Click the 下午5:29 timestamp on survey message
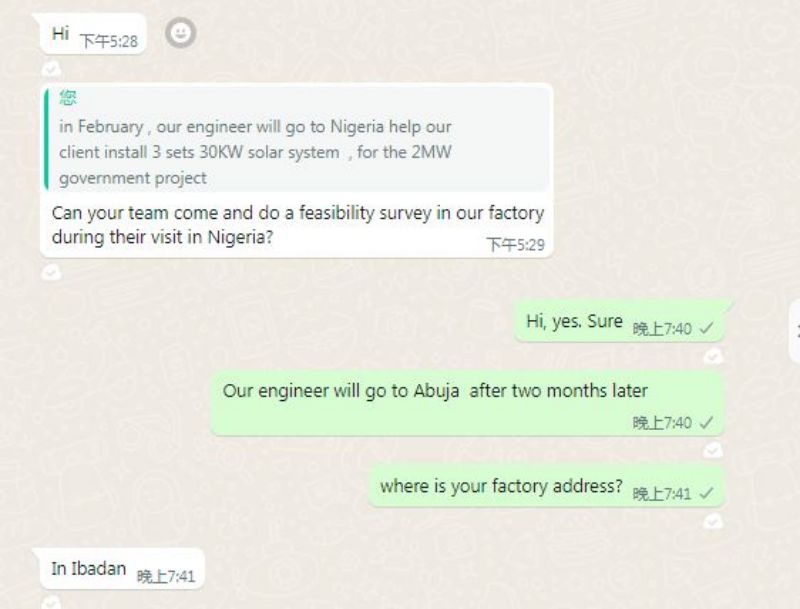800x609 pixels. [x=515, y=245]
